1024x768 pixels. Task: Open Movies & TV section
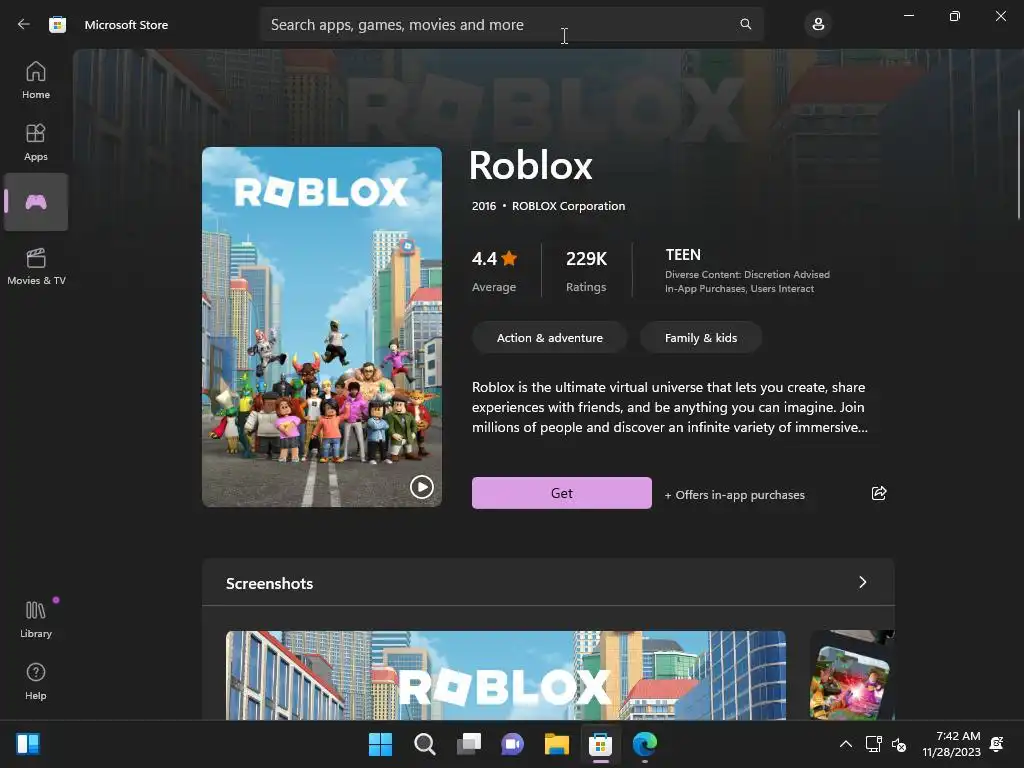(36, 266)
